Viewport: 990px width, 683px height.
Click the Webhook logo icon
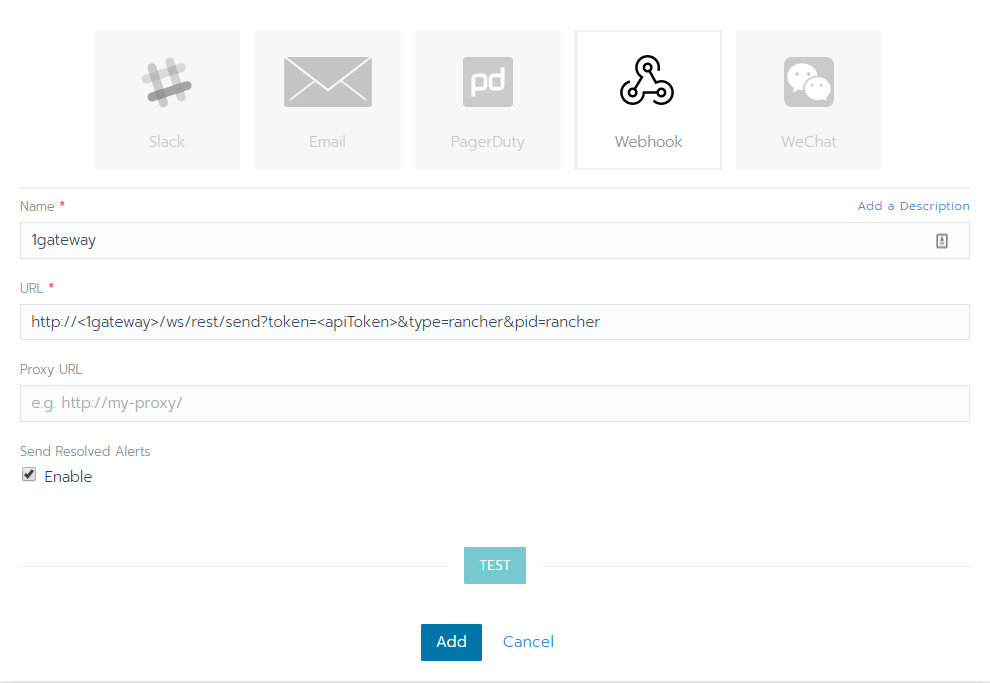pos(647,82)
